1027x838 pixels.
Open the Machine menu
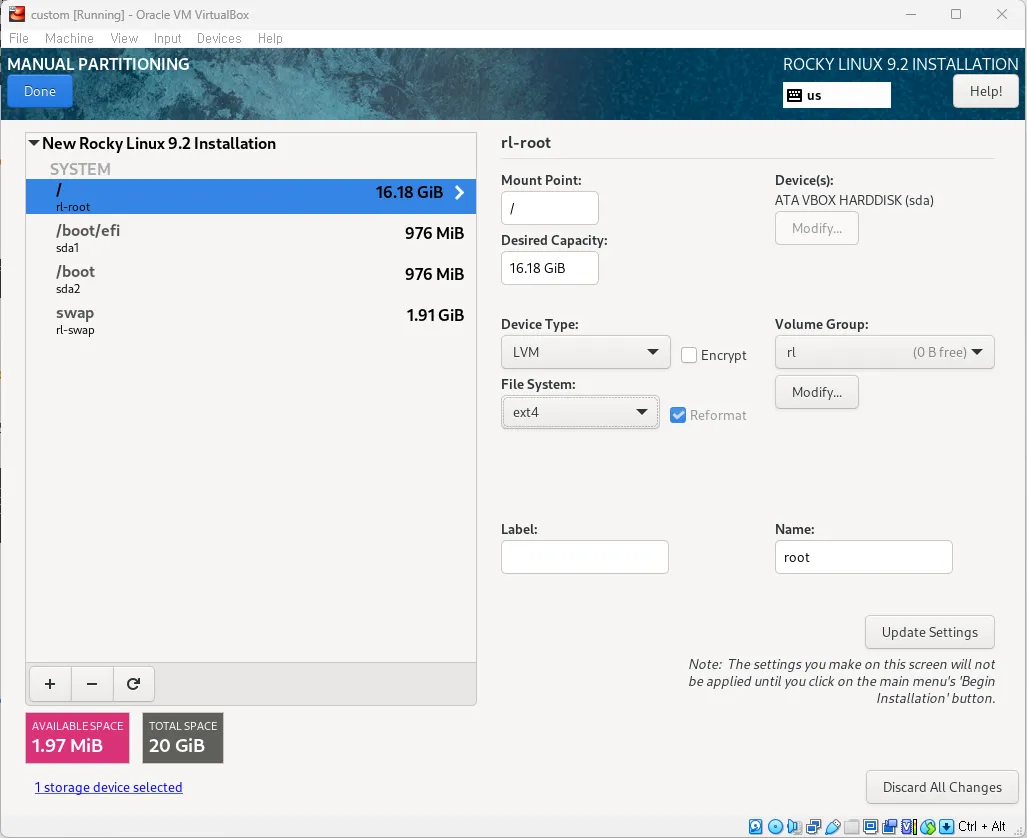(69, 38)
